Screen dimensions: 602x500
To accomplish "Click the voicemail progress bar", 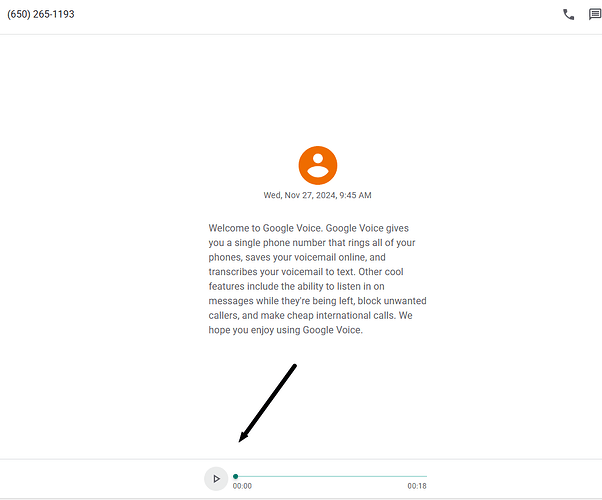I will point(331,476).
